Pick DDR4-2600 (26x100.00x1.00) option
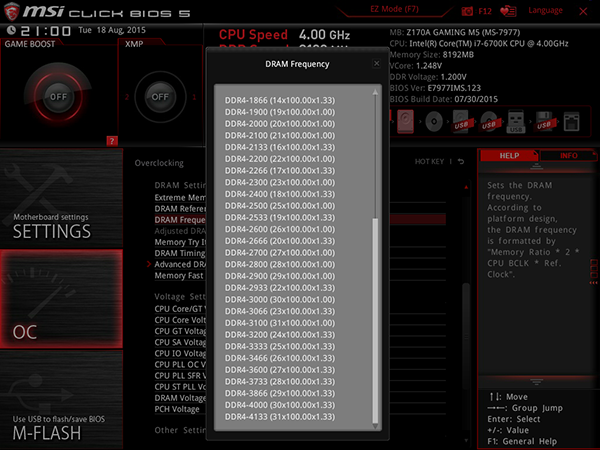The image size is (600, 450). click(x=280, y=229)
